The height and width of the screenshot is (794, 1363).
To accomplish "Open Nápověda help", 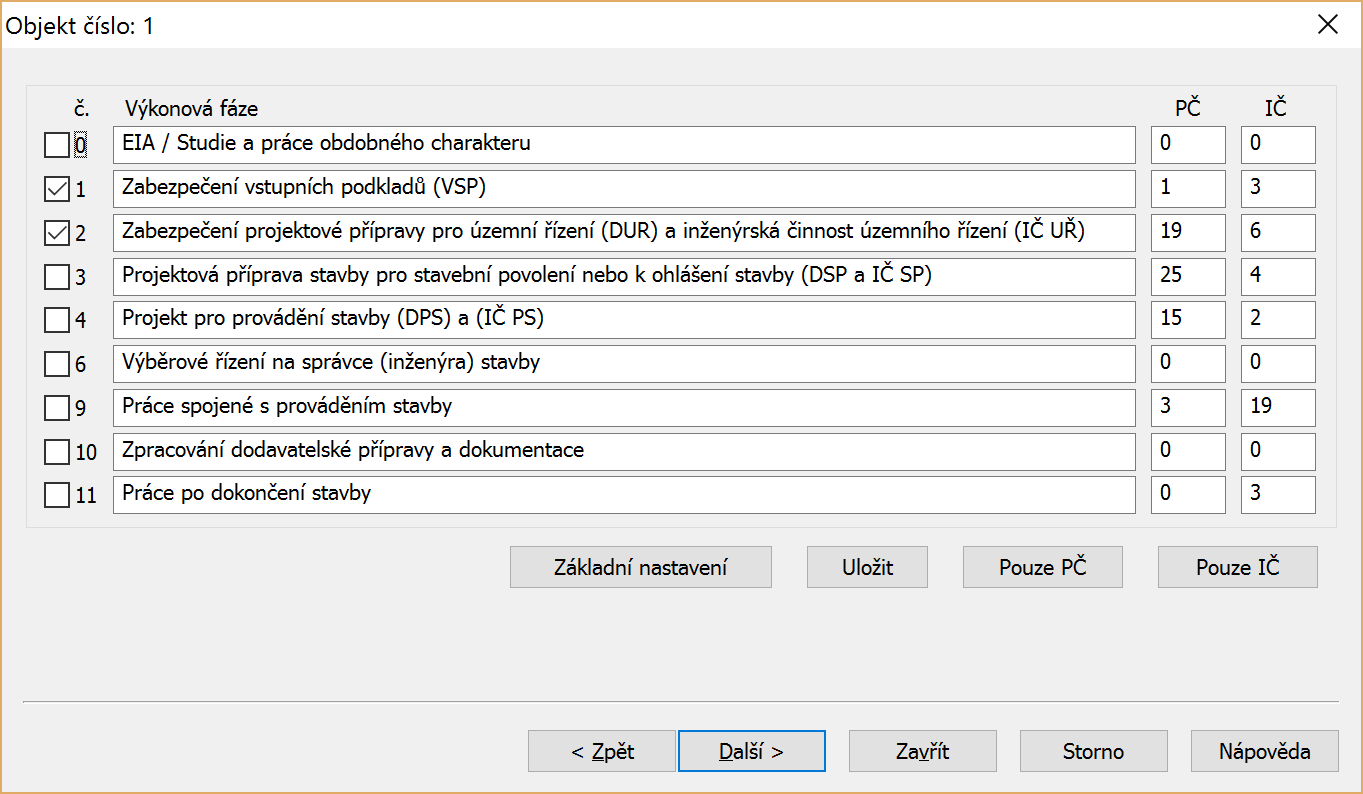I will (x=1264, y=751).
